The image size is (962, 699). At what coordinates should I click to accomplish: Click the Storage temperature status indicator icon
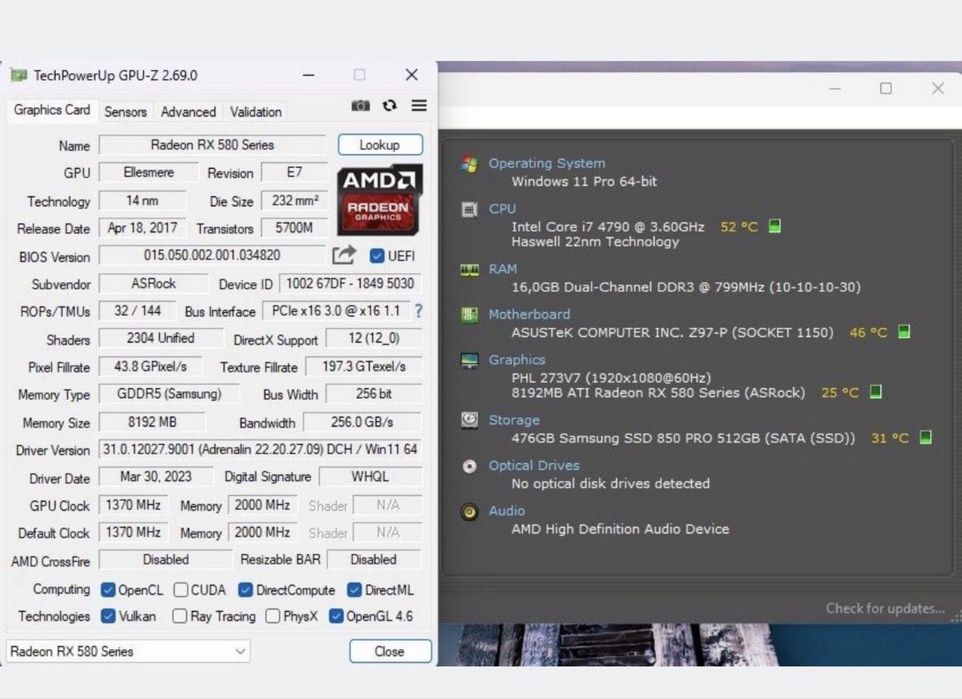(x=926, y=438)
